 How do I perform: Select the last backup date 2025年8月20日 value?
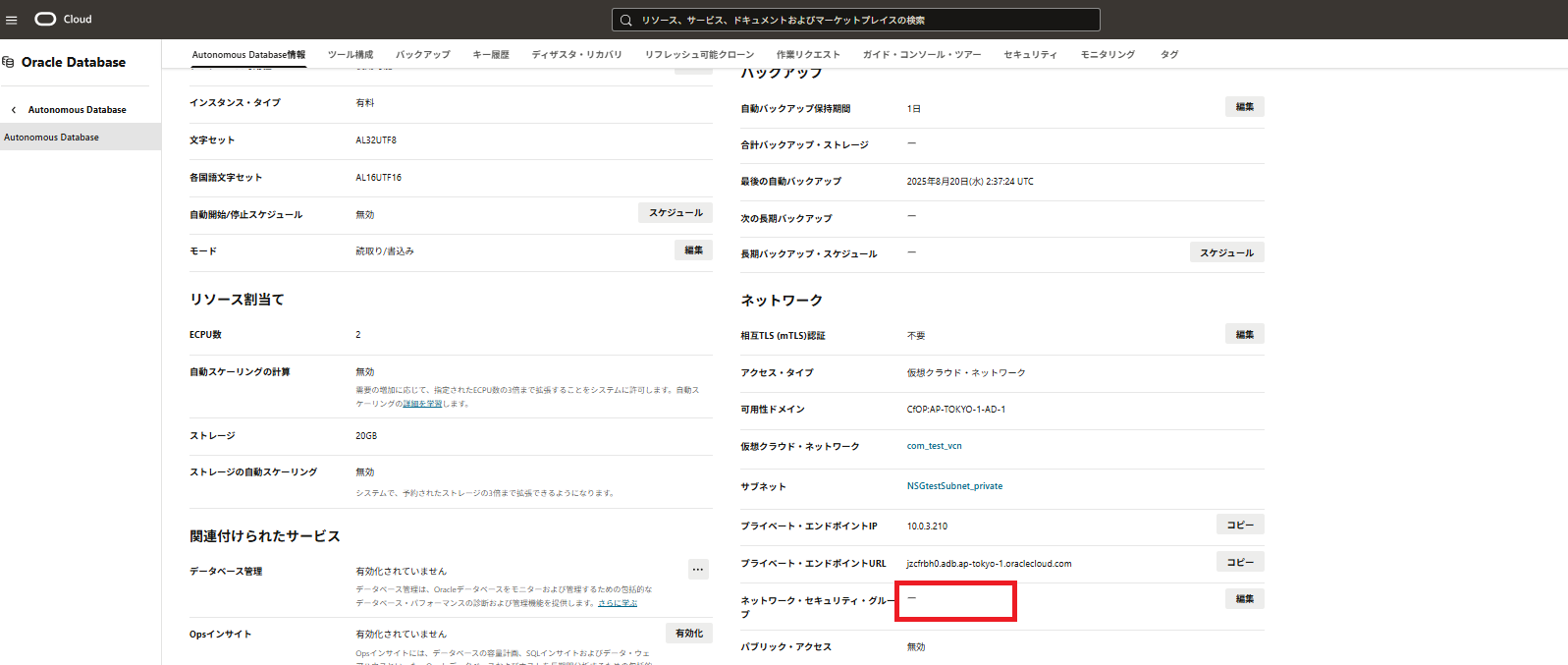[970, 182]
